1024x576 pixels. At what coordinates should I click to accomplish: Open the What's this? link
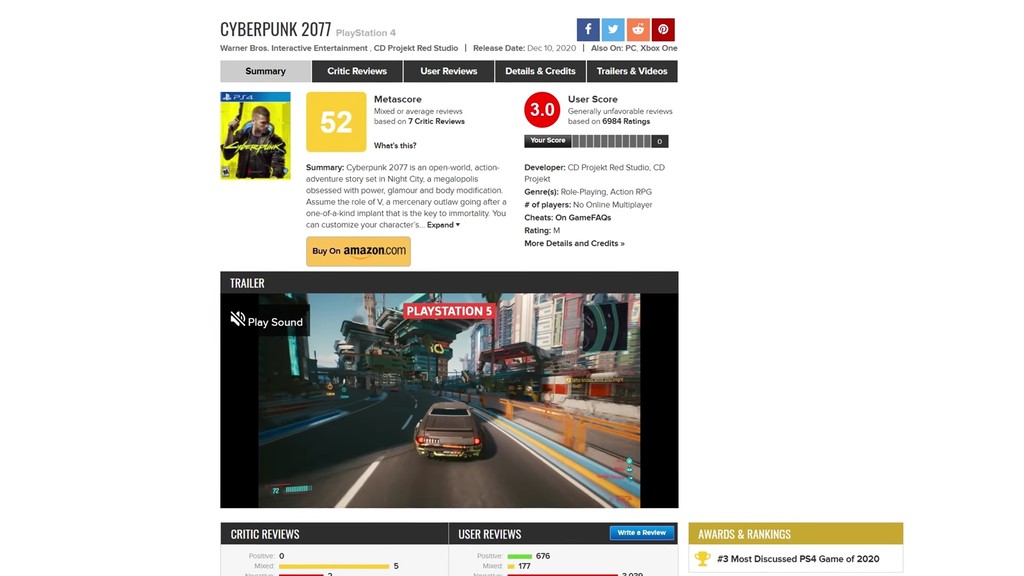point(395,146)
